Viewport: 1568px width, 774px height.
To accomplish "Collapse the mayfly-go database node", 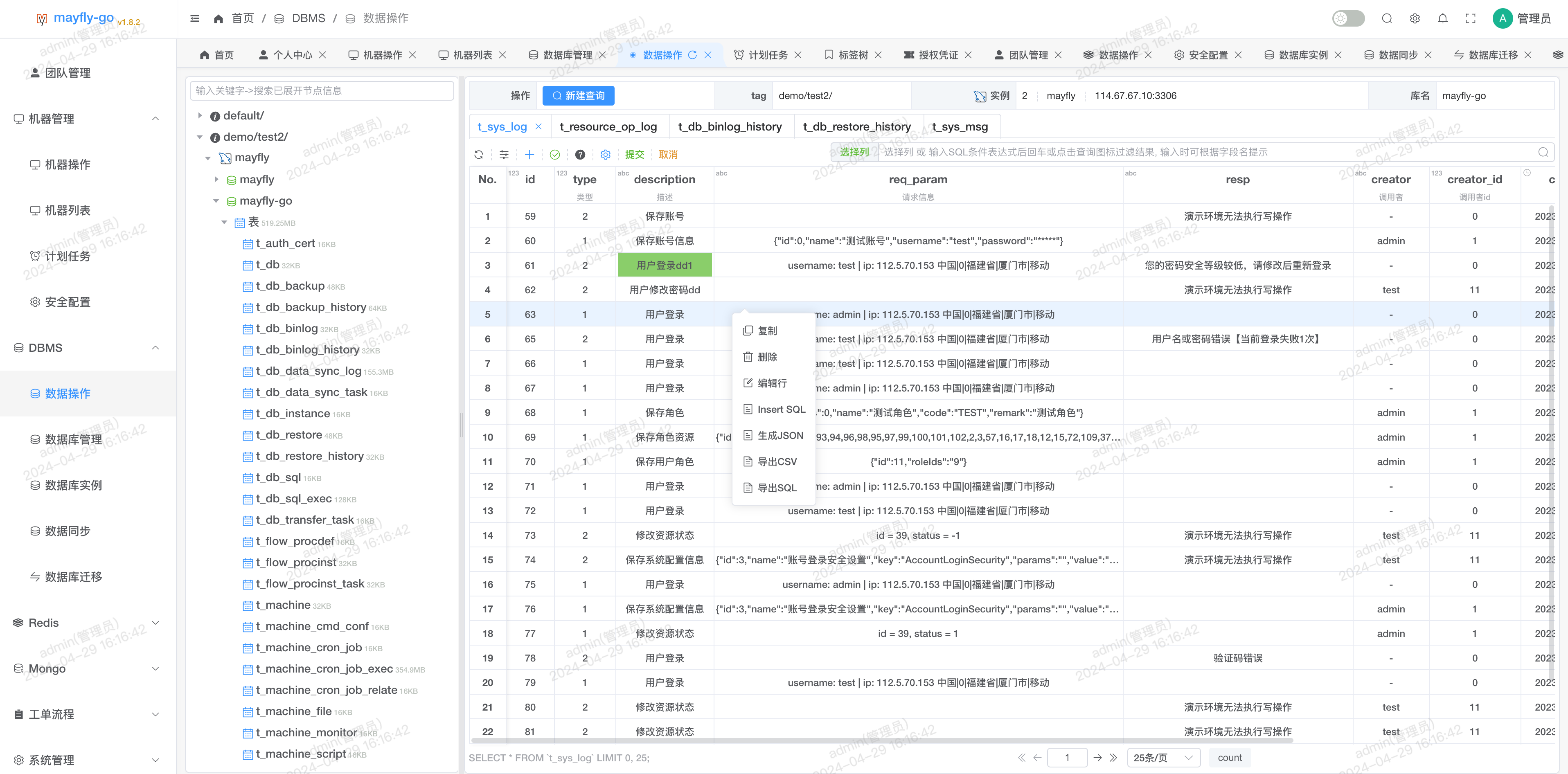I will [216, 201].
